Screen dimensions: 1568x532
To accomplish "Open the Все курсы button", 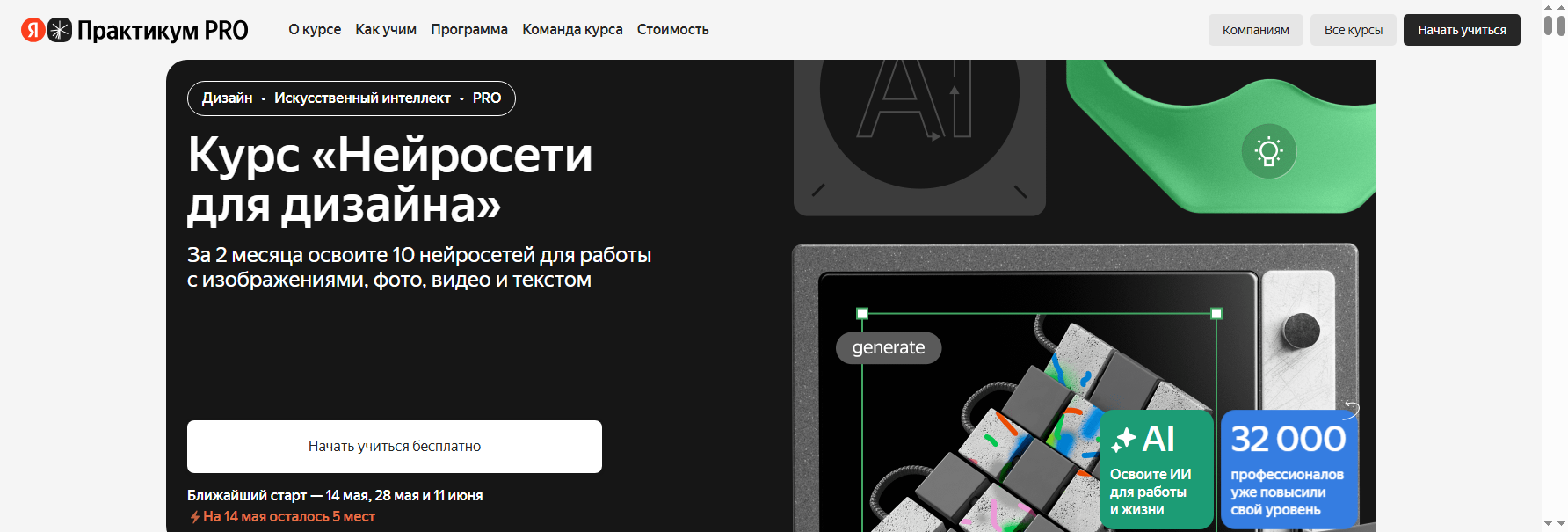I will pyautogui.click(x=1354, y=30).
